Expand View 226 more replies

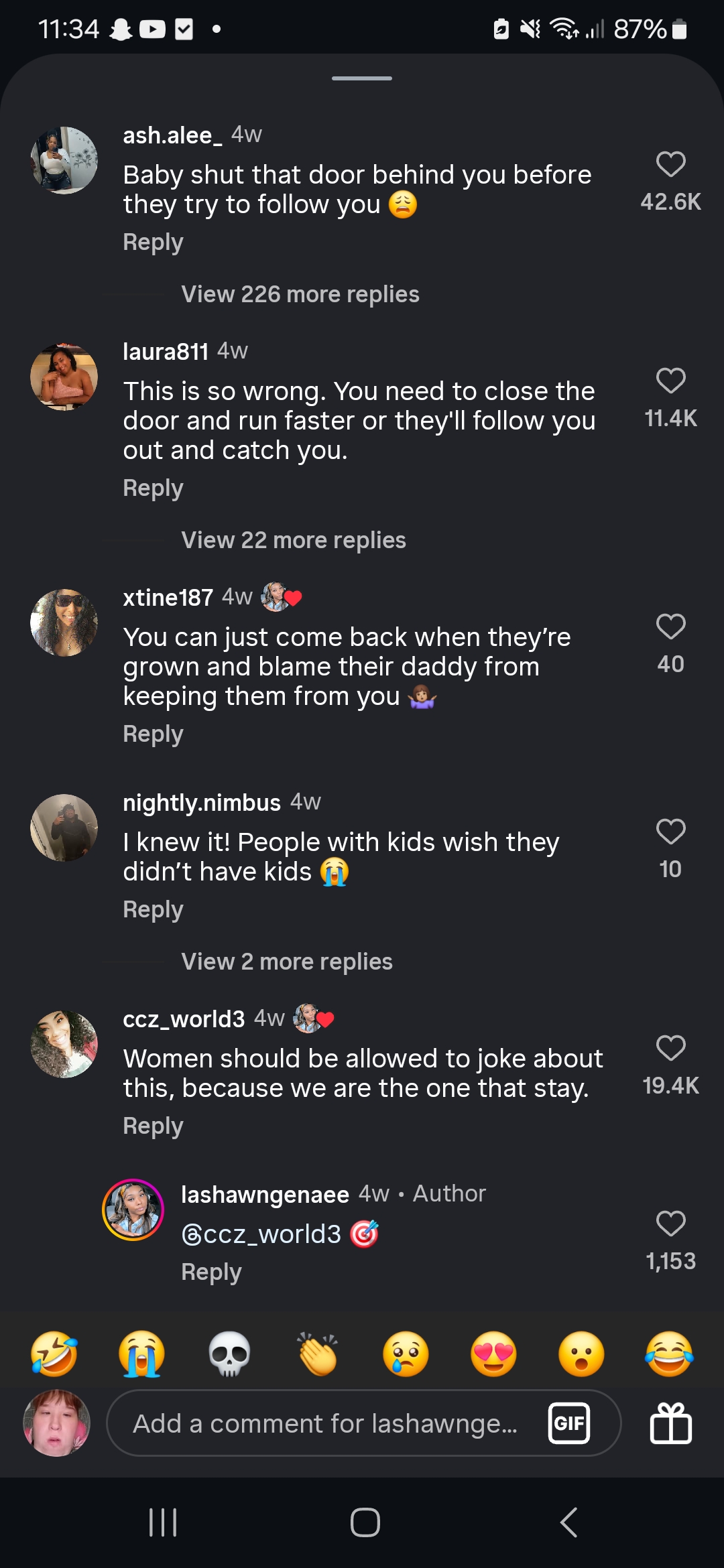300,294
